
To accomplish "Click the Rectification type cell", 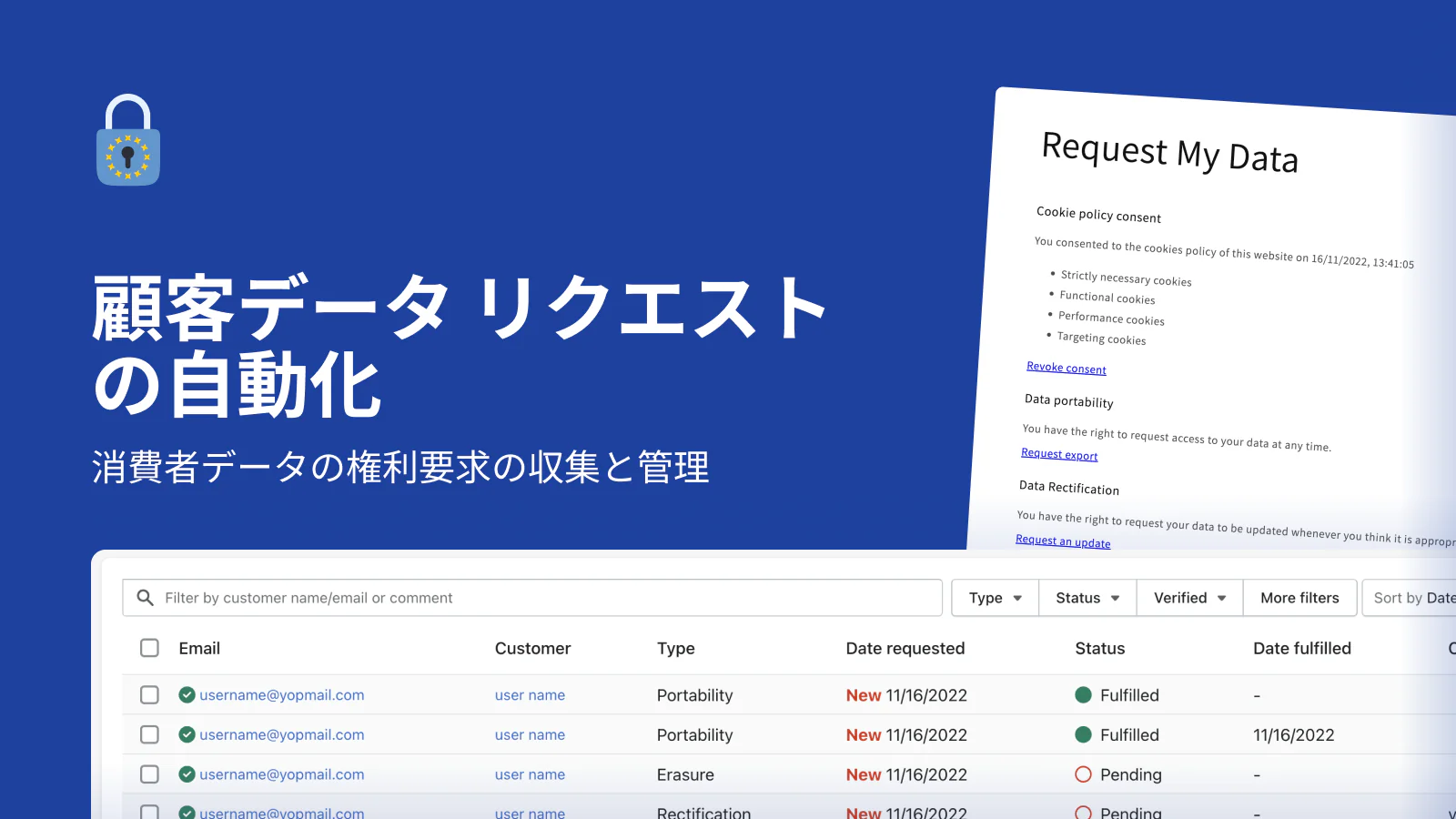I will click(704, 812).
